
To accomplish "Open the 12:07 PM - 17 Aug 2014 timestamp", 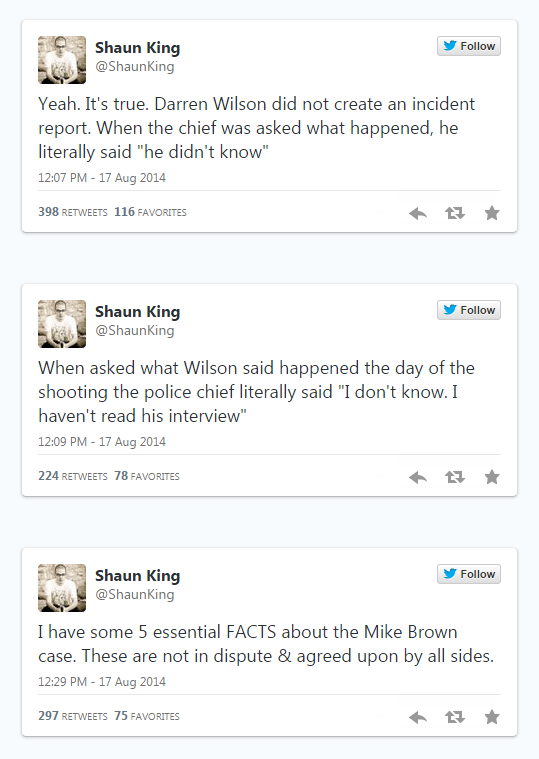I will point(102,178).
